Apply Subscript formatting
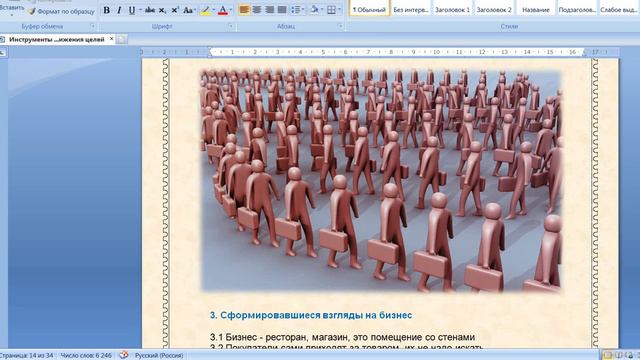 [162, 10]
